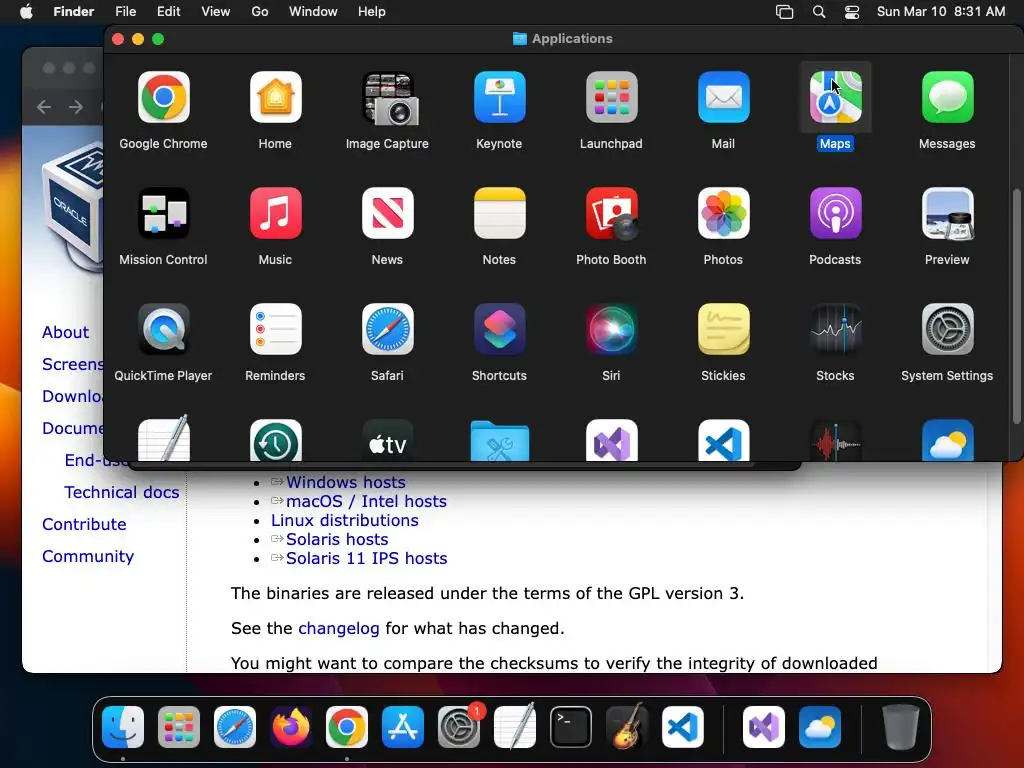Open the Stickies app icon
Screen dimensions: 1024x768
tap(724, 329)
